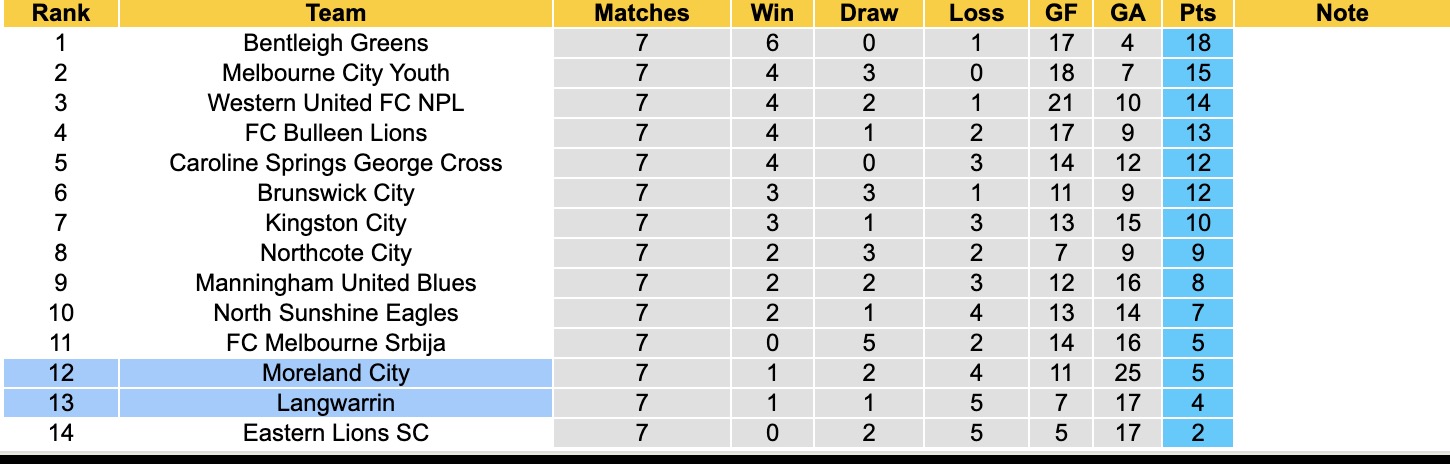The width and height of the screenshot is (1450, 464).
Task: Click the Note column header
Action: pos(1342,13)
